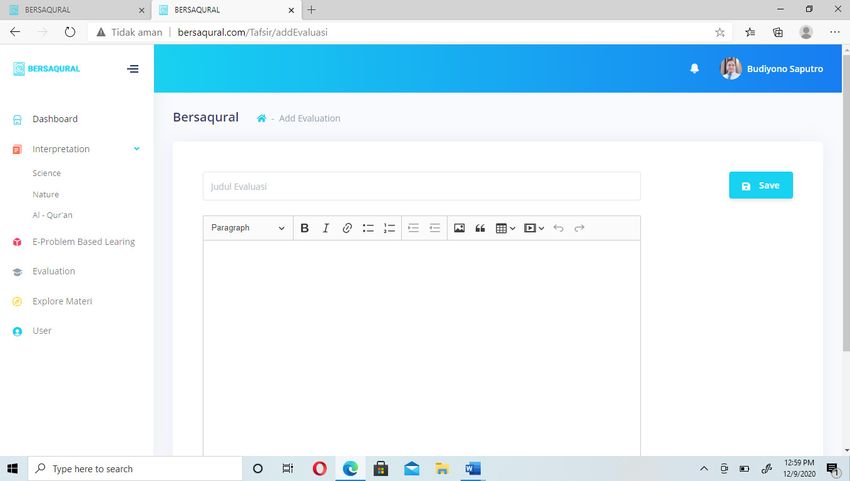Open File Explorer from the taskbar
850x481 pixels.
pos(442,469)
